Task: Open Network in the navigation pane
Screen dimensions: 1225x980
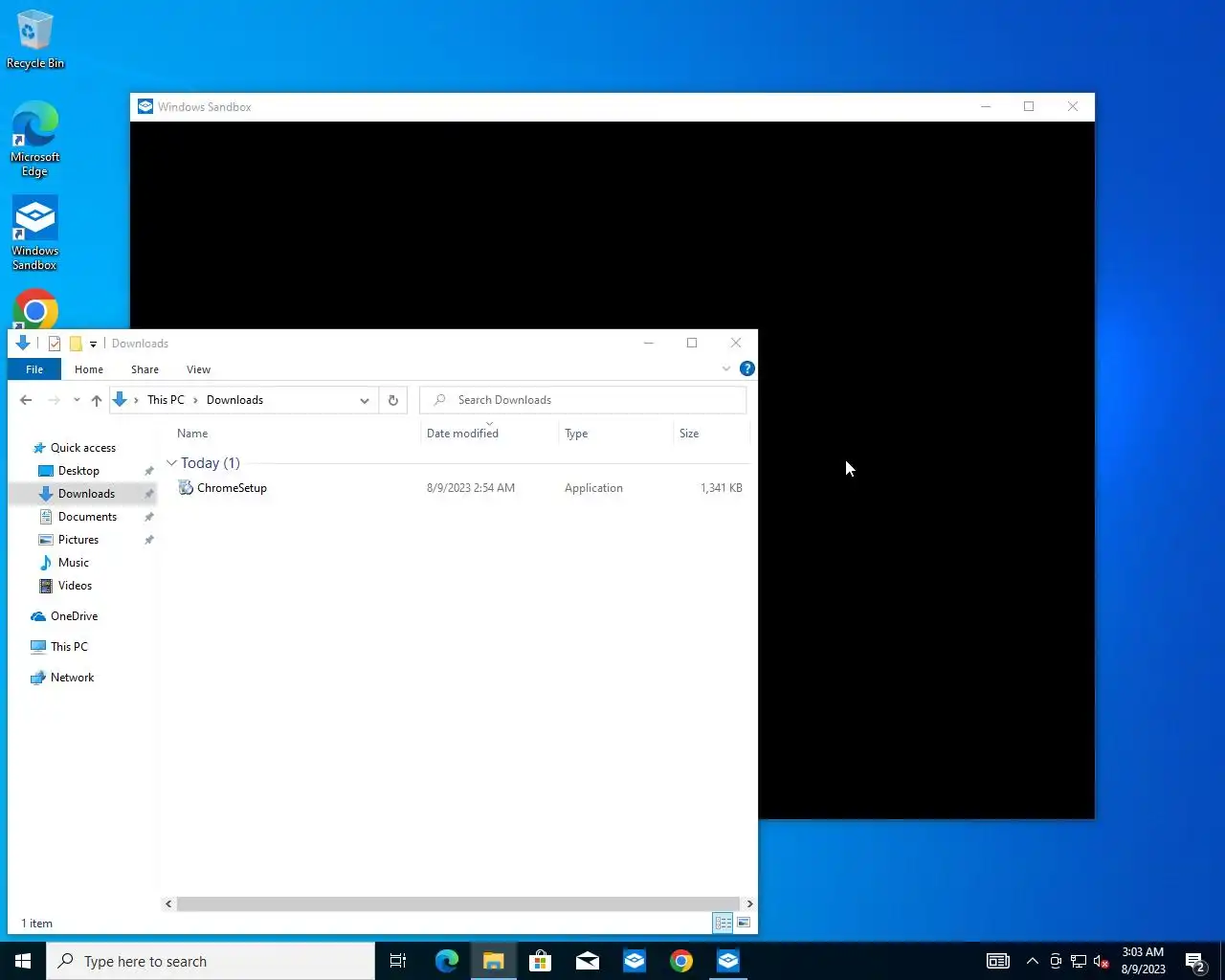Action: (x=72, y=678)
